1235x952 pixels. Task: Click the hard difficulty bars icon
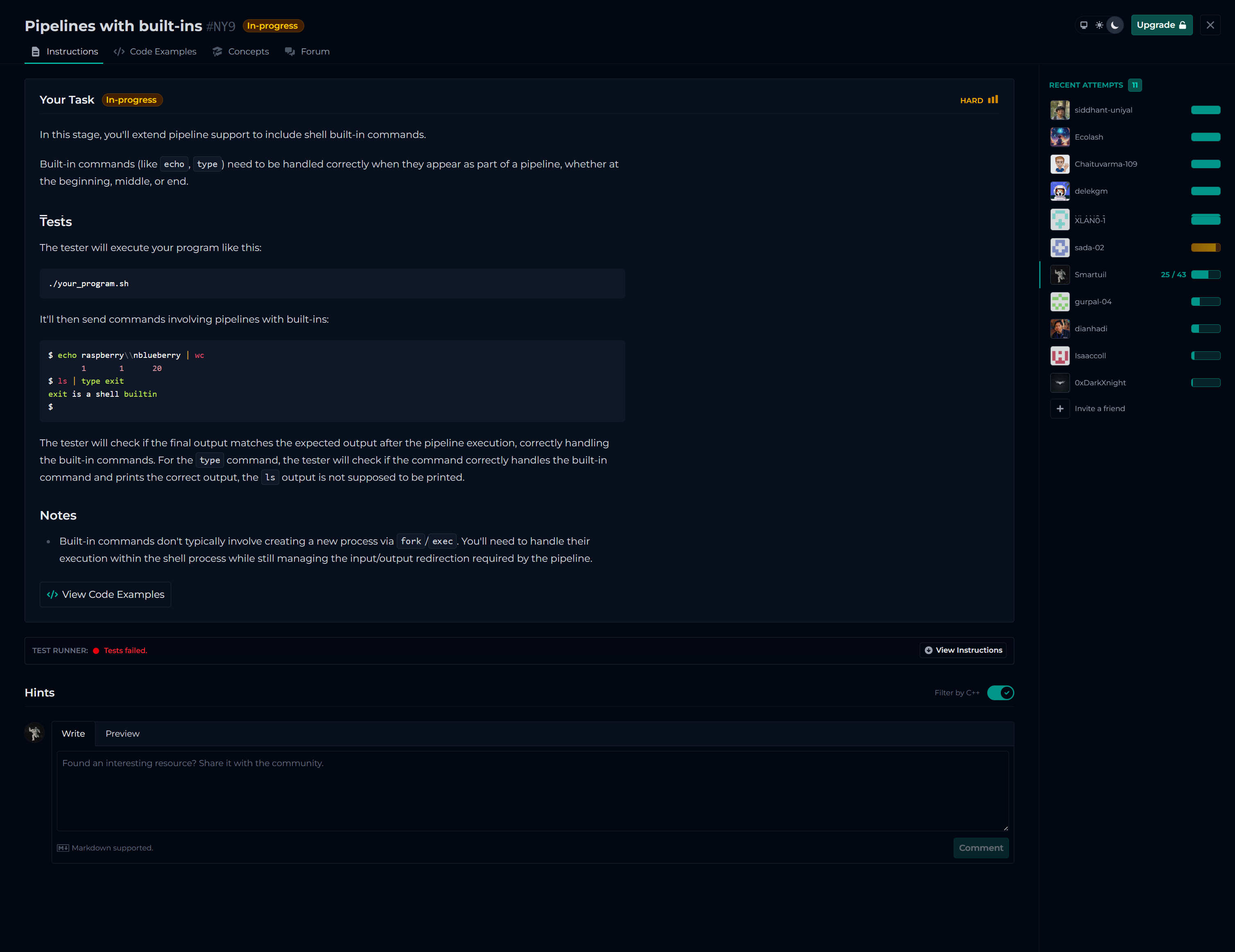point(993,100)
